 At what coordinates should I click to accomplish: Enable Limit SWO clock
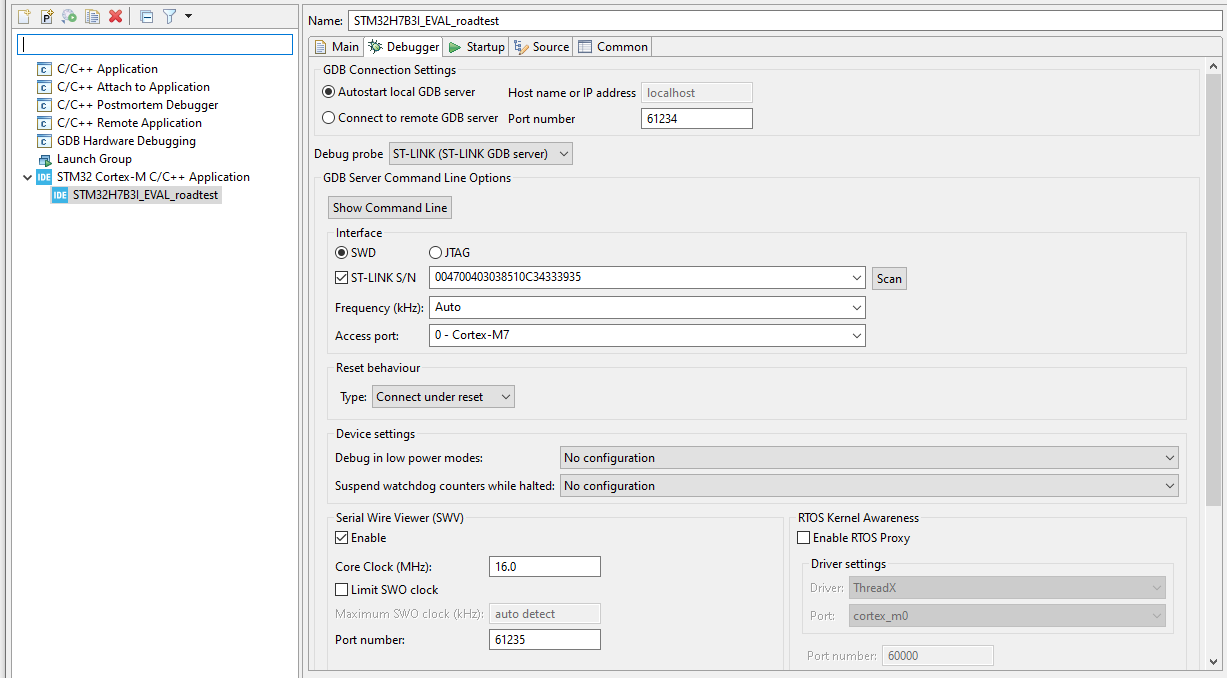tap(341, 589)
